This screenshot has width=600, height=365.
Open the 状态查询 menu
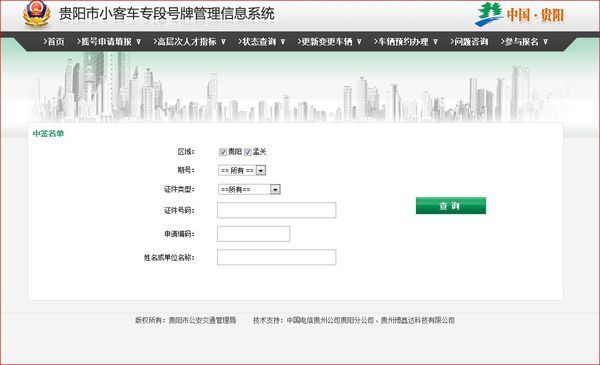pos(261,42)
